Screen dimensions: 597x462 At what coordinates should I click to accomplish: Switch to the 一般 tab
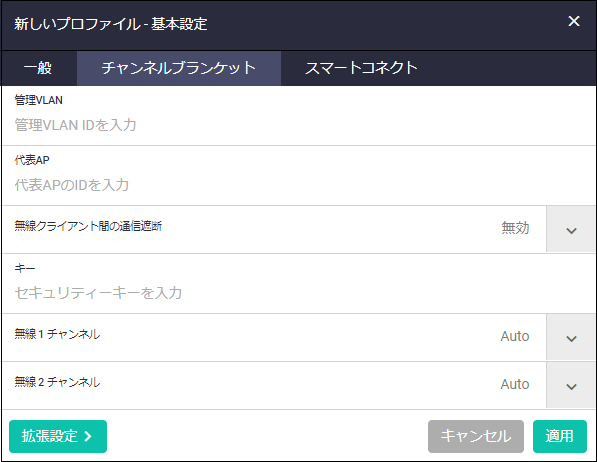tap(38, 68)
